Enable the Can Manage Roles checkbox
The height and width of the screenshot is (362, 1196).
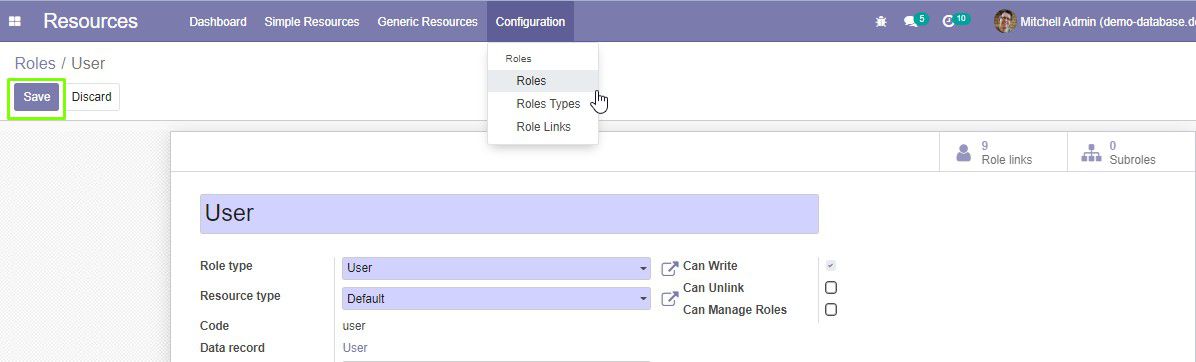pos(831,309)
